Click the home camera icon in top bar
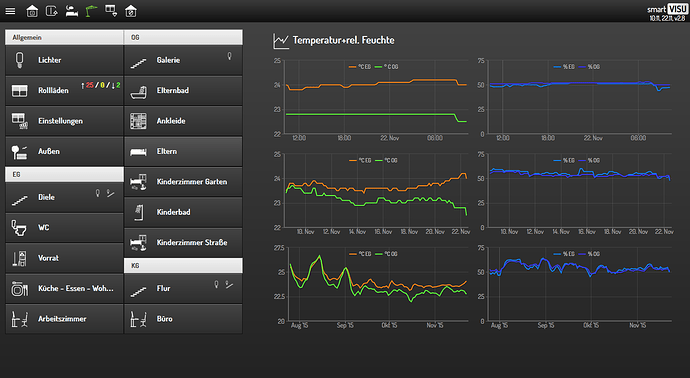The height and width of the screenshot is (378, 690). click(32, 11)
